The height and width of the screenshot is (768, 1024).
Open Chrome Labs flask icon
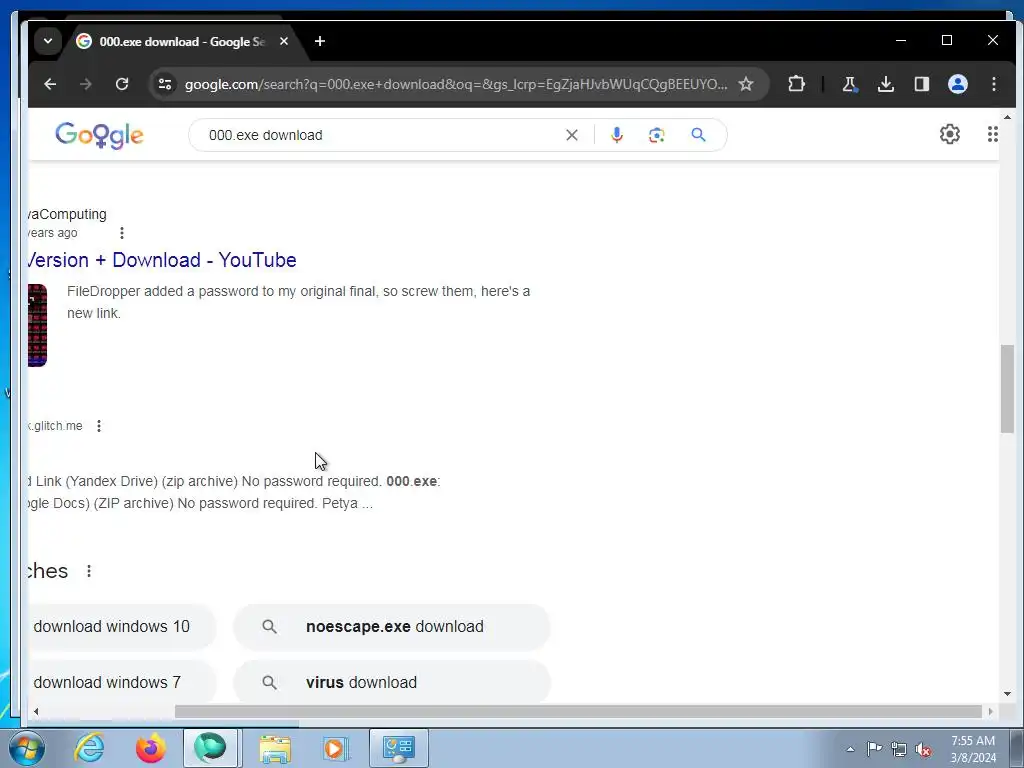tap(850, 84)
